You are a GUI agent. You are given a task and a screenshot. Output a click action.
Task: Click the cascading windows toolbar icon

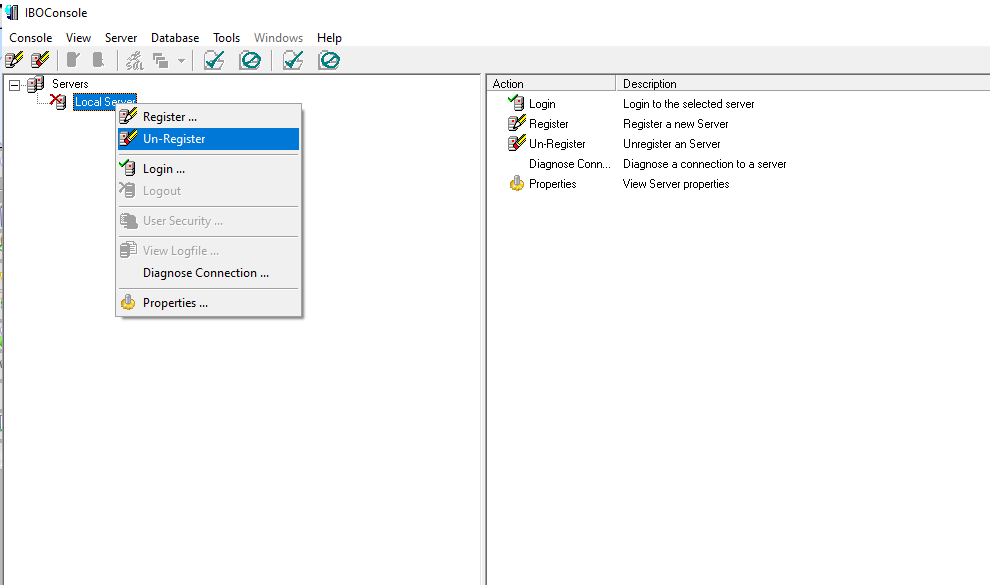click(160, 61)
